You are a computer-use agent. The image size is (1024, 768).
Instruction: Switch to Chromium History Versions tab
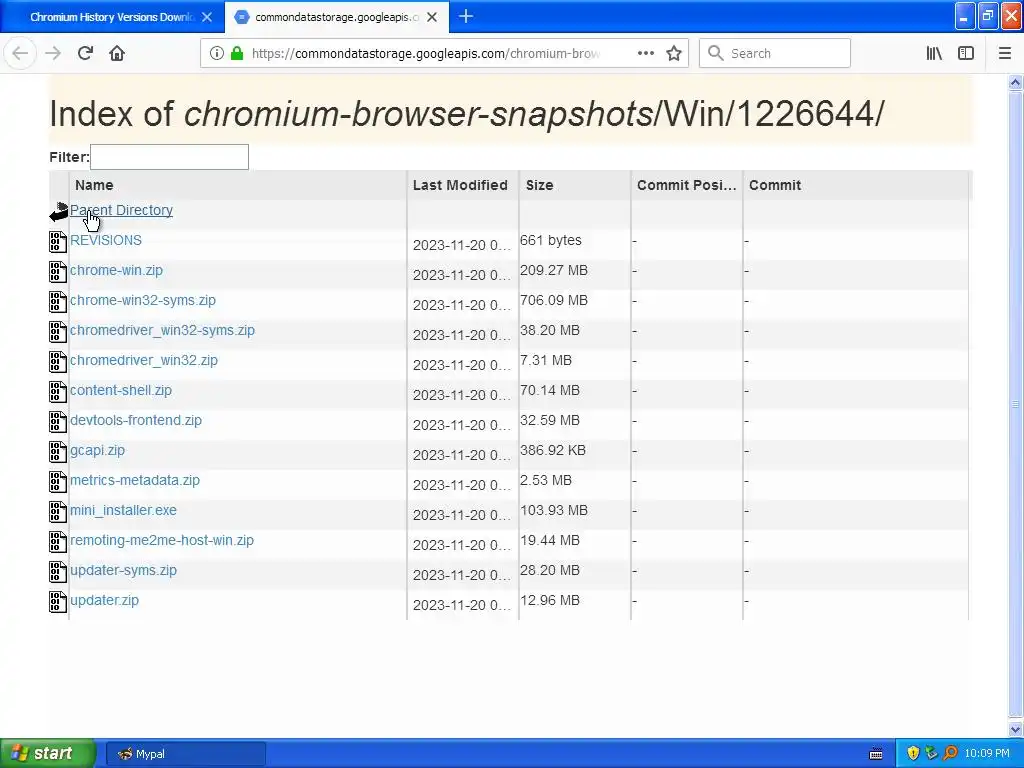pos(112,17)
